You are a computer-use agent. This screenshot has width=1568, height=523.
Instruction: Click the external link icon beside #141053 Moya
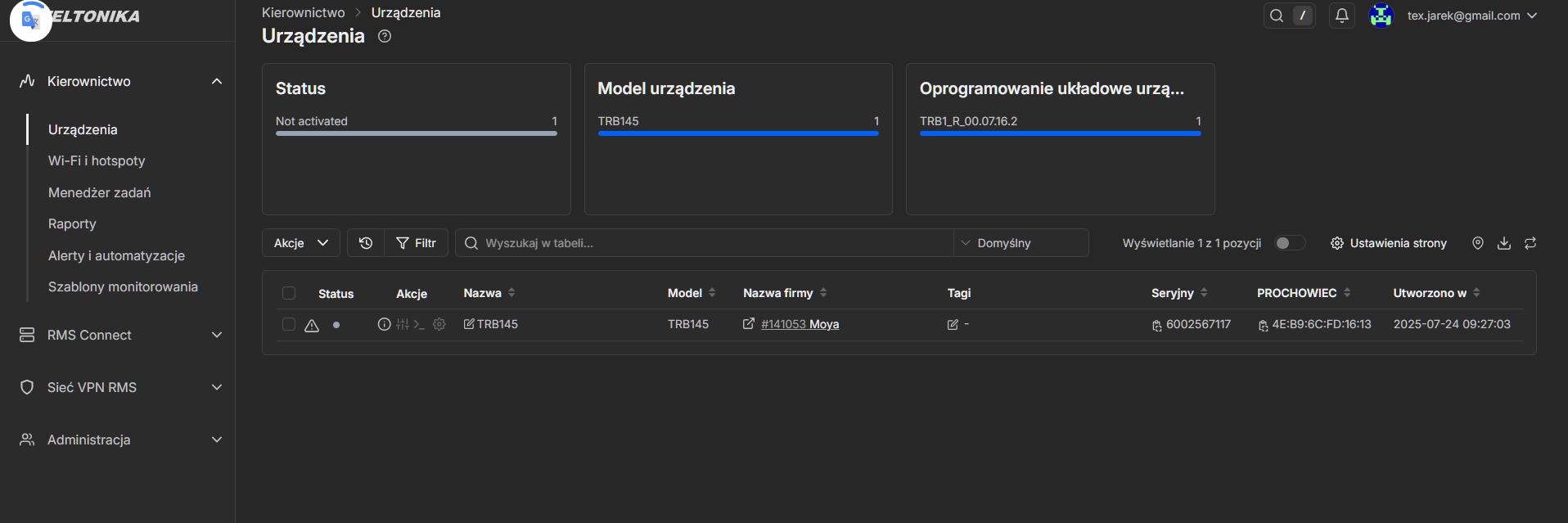tap(749, 324)
